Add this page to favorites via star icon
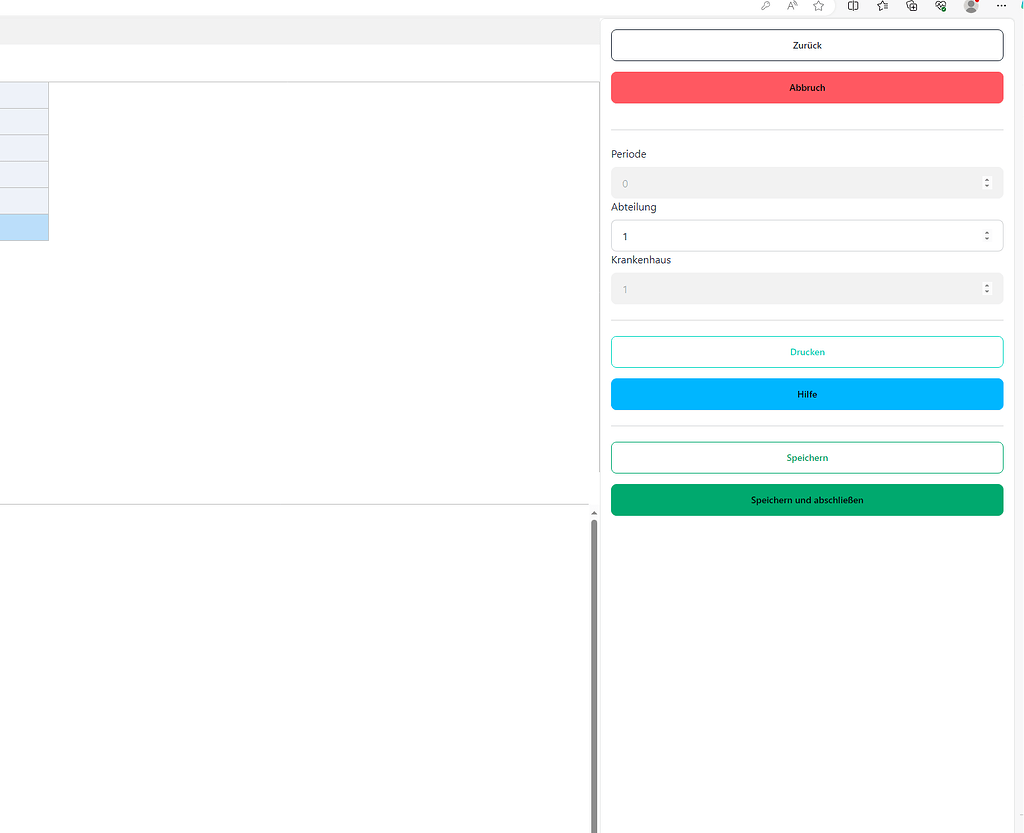 coord(818,7)
